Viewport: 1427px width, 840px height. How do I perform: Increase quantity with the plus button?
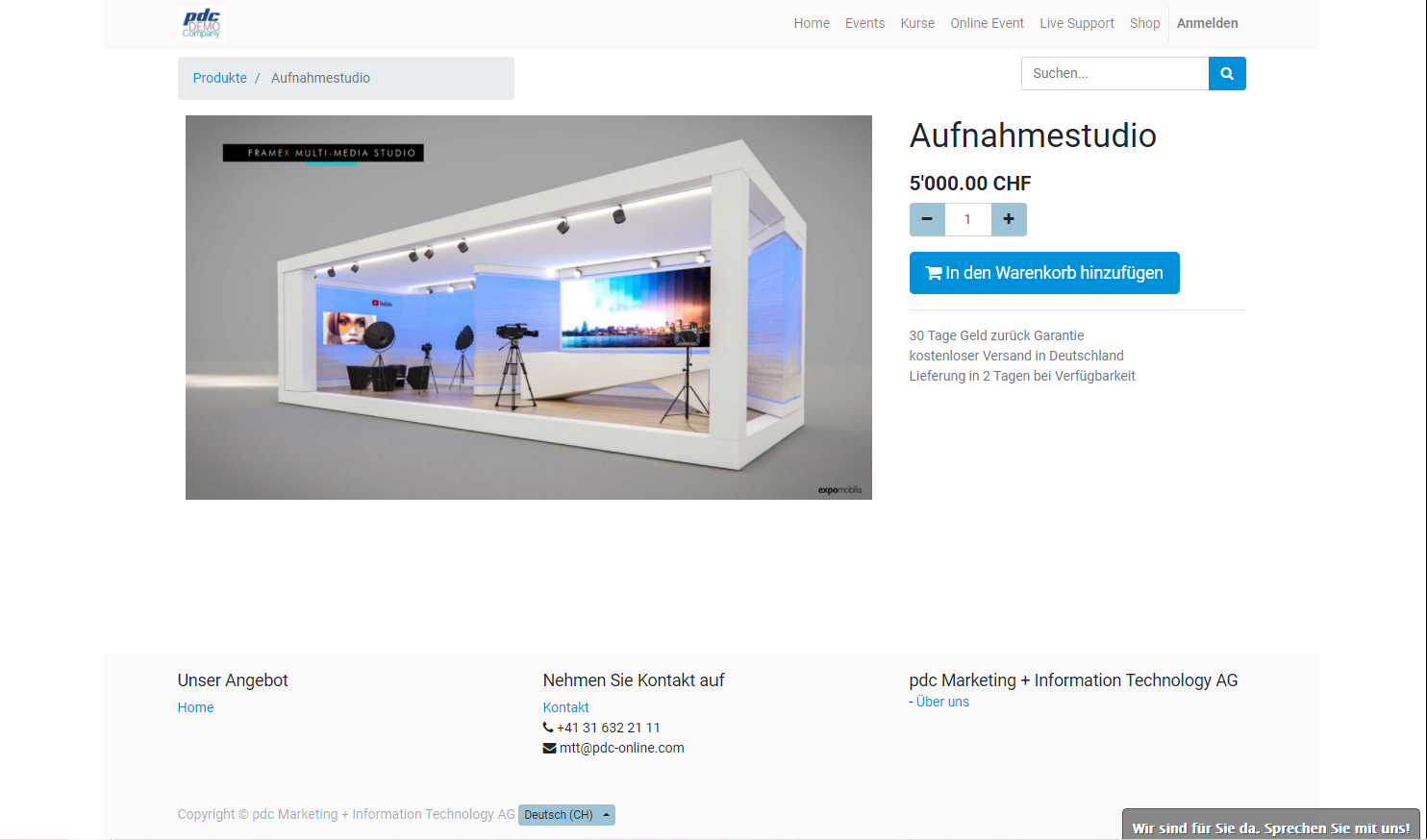pyautogui.click(x=1009, y=219)
